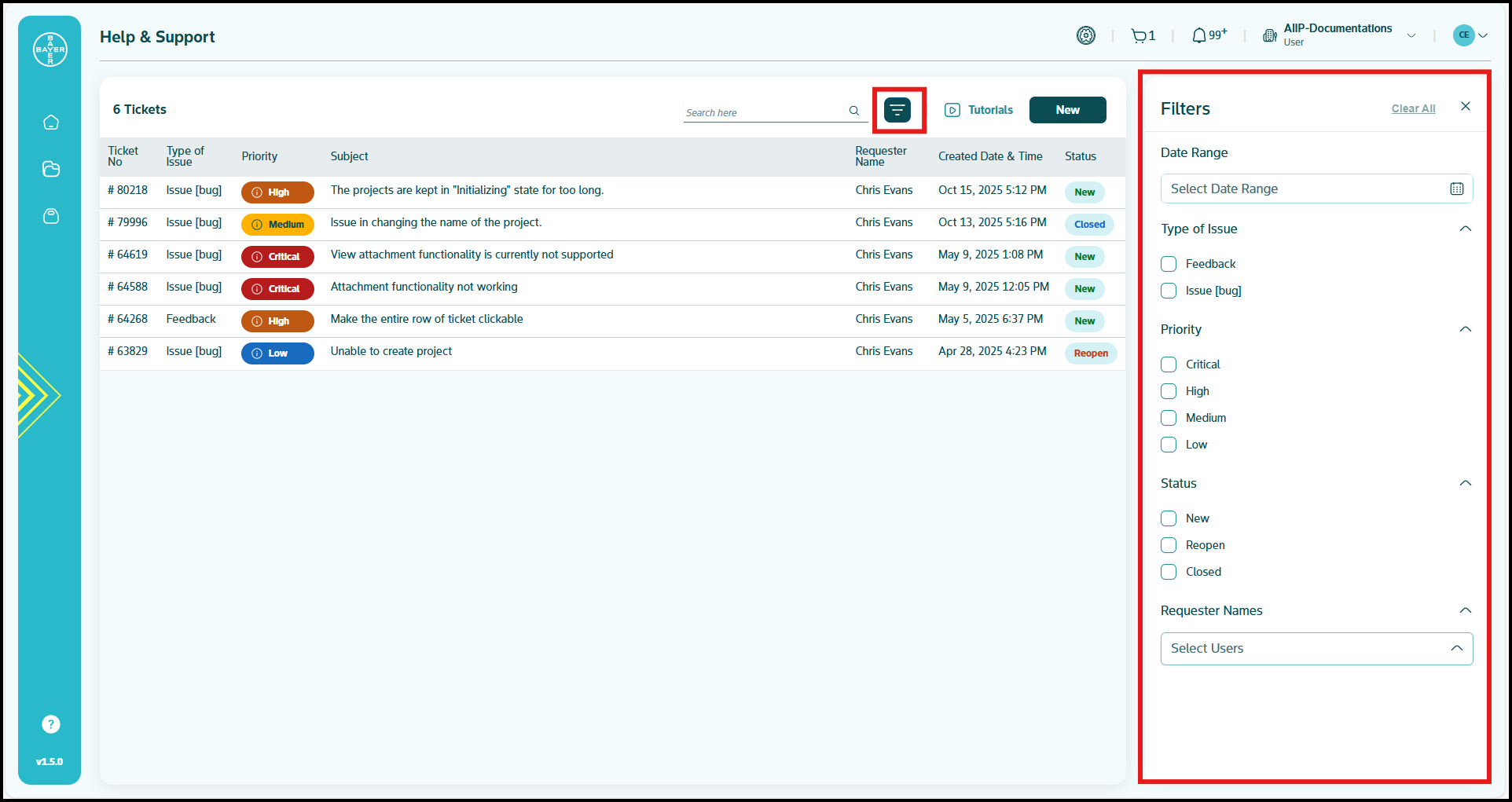The image size is (1512, 802).
Task: Click the home icon in the sidebar
Action: (x=51, y=123)
